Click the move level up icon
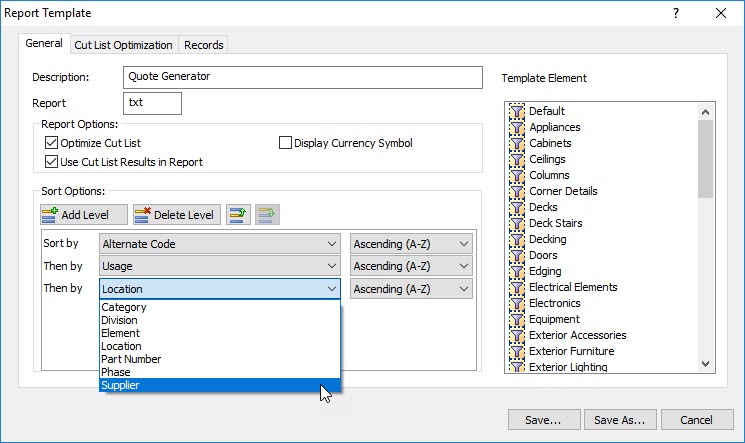Screen dimensions: 745x443 pyautogui.click(x=238, y=215)
